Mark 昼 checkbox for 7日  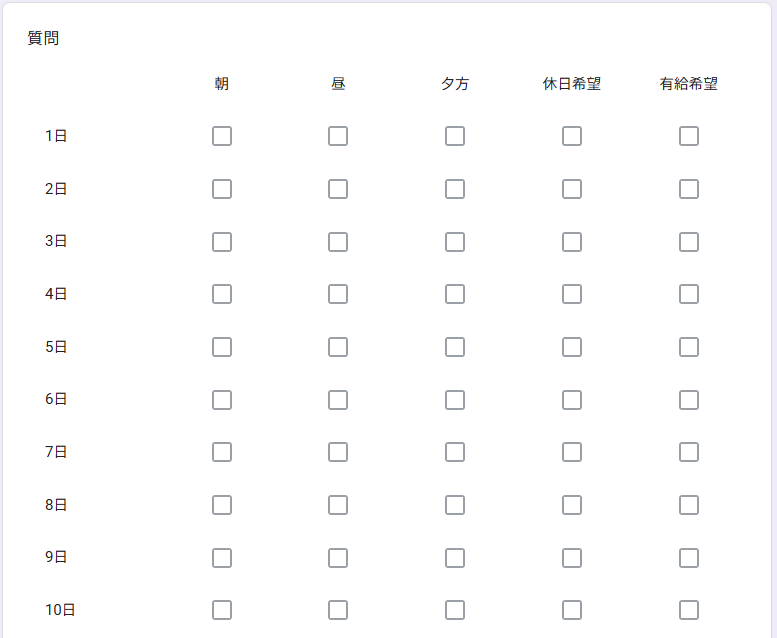(x=338, y=452)
